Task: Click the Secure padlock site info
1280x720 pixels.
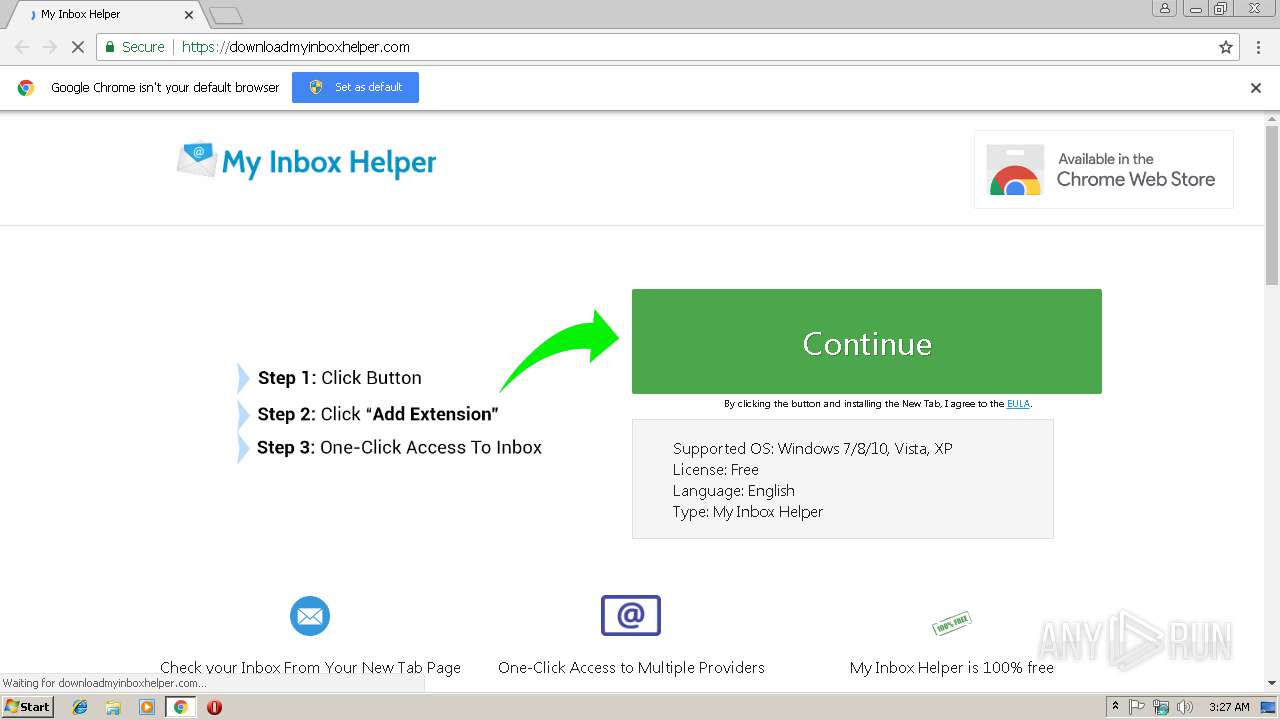Action: click(x=134, y=47)
